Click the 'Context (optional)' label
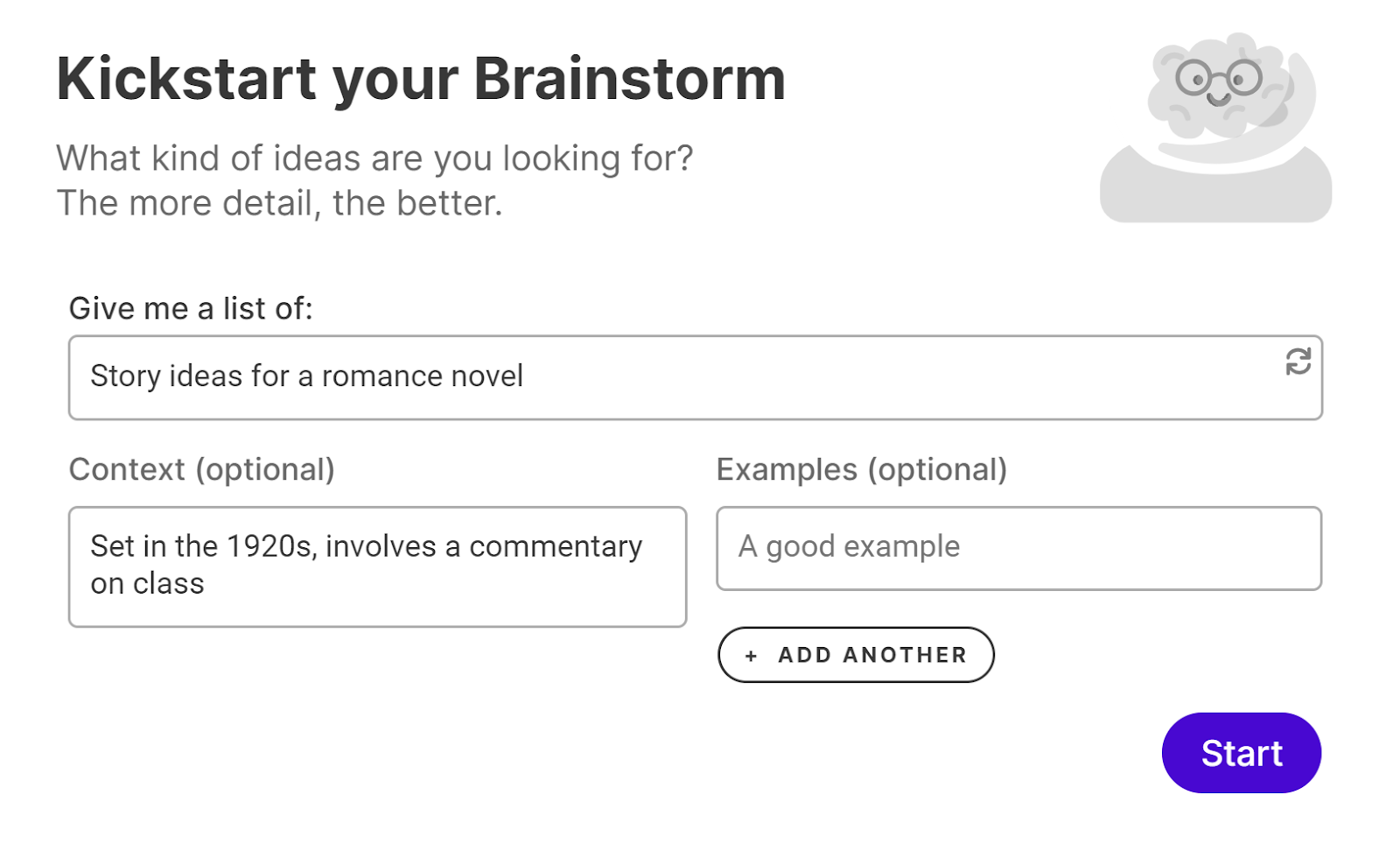The height and width of the screenshot is (844, 1400). tap(202, 470)
